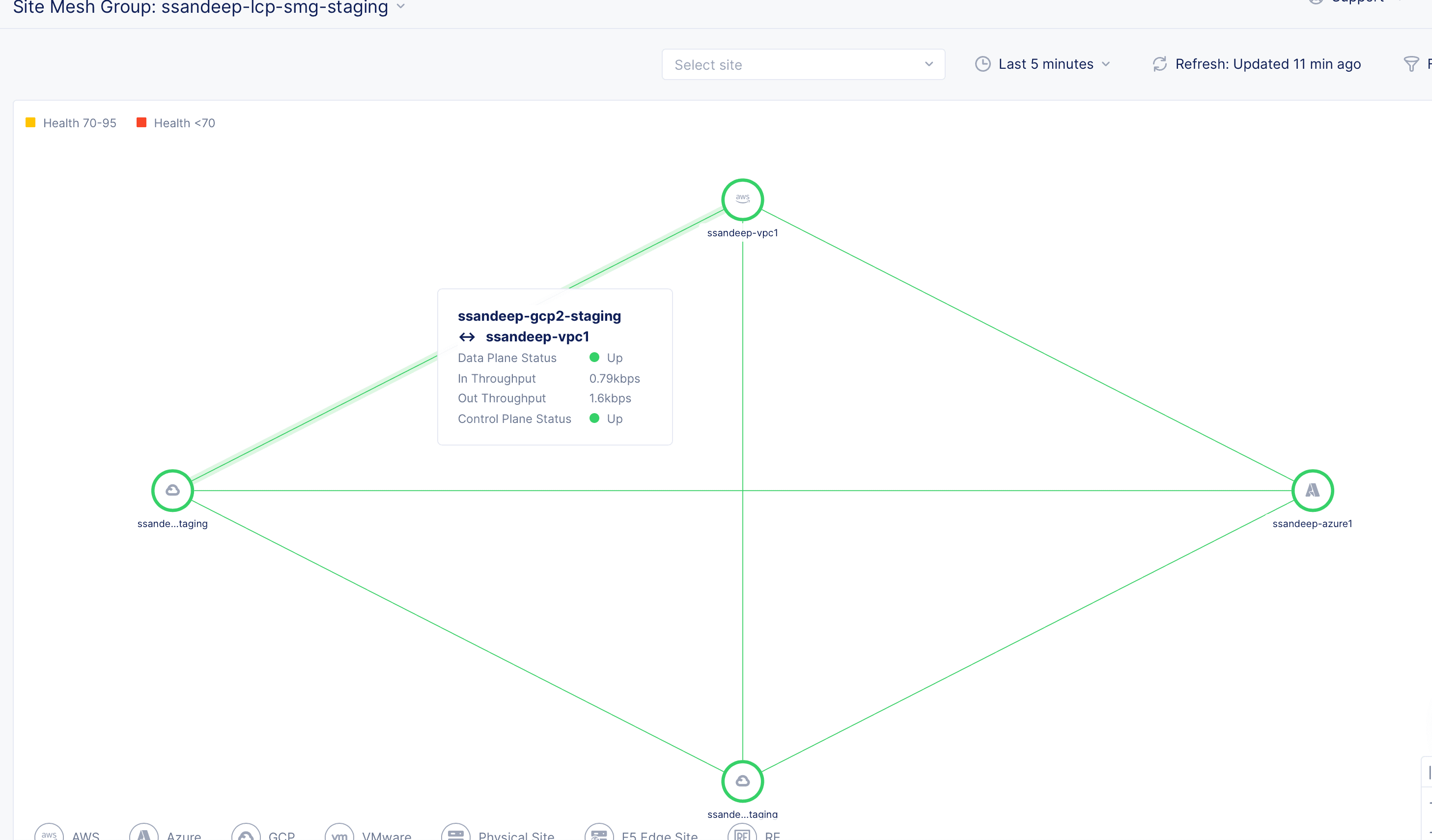Click the bidirectional arrow icon in tooltip
Viewport: 1432px width, 840px height.
click(x=467, y=337)
